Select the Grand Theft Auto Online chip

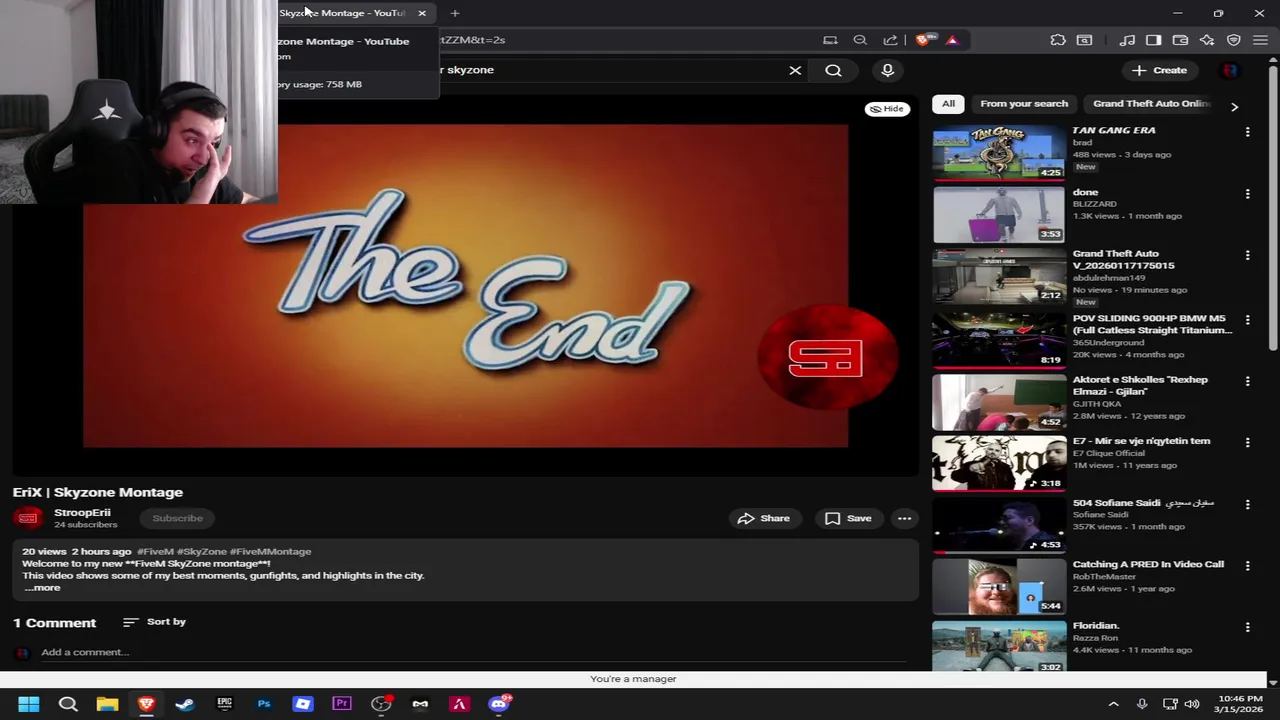click(1150, 104)
